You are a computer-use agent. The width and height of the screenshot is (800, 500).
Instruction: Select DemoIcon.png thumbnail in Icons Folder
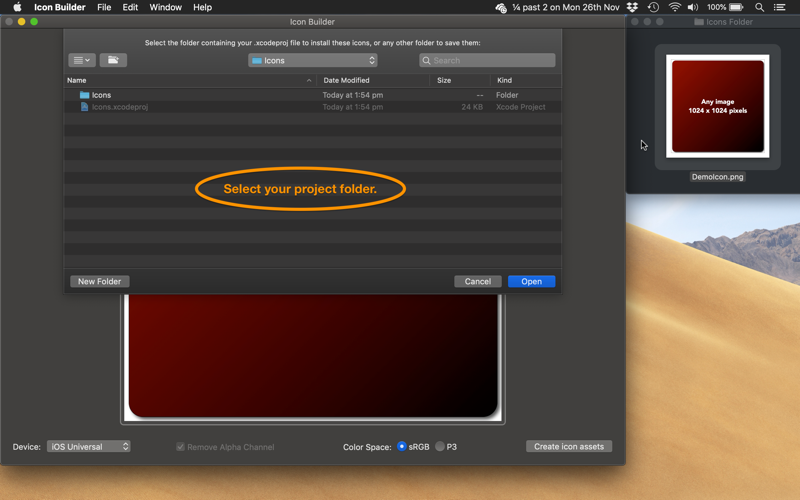[717, 106]
